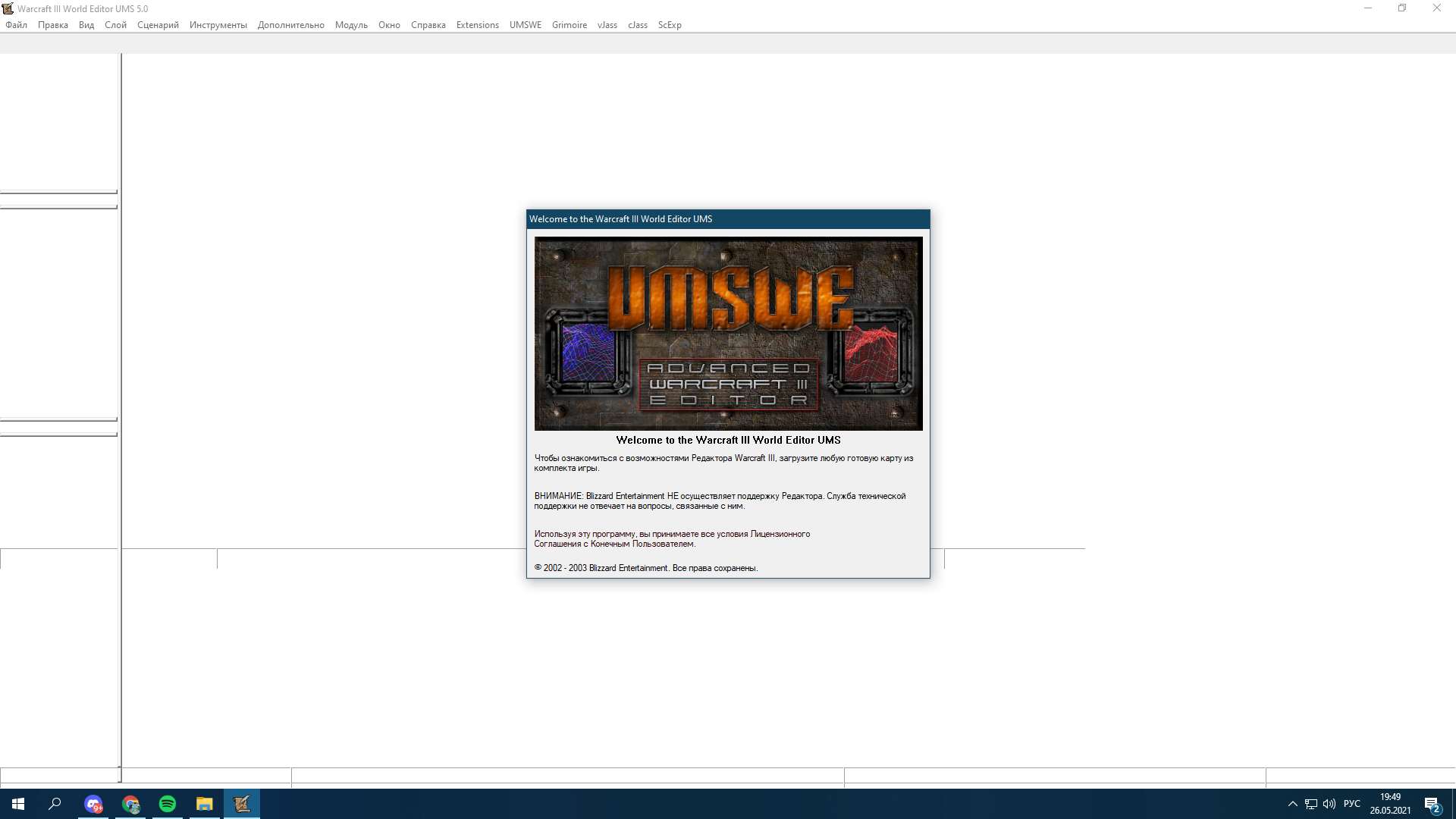
Task: Click the taskbar search magnifier icon
Action: click(55, 804)
